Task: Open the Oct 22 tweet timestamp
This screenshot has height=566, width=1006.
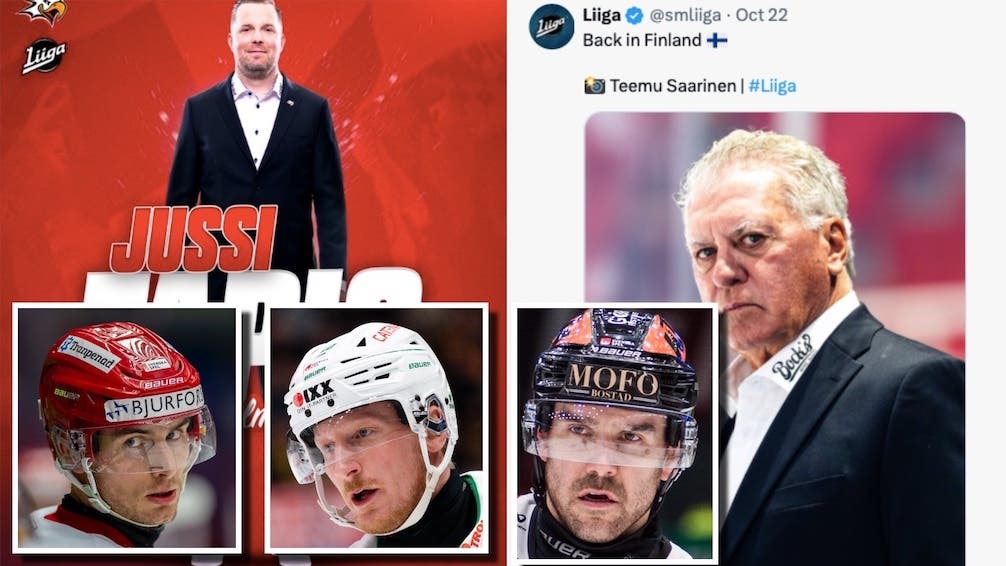Action: pos(762,15)
